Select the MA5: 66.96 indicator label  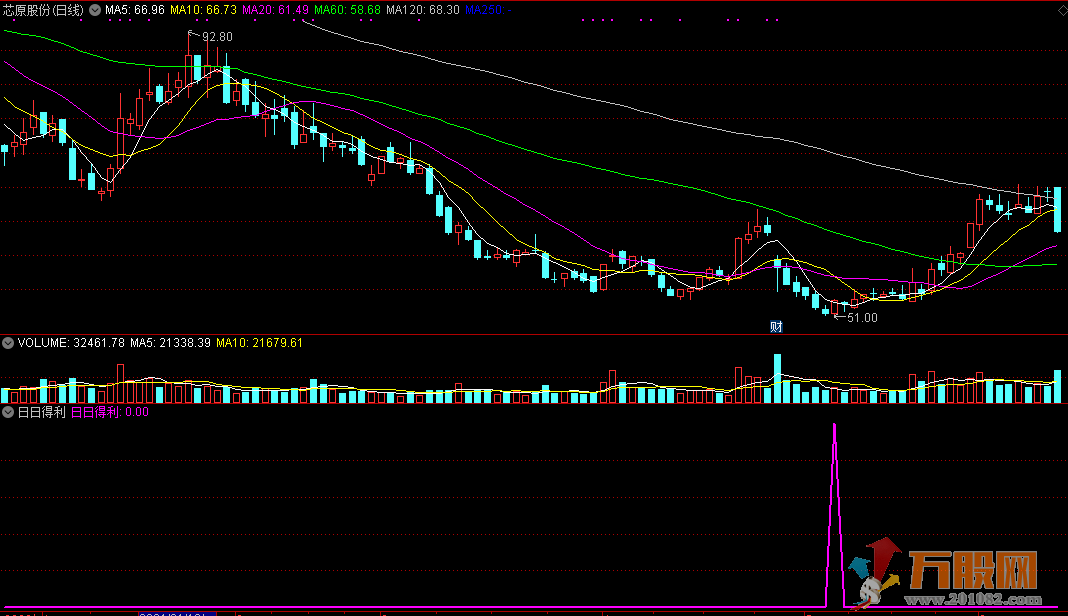[135, 10]
